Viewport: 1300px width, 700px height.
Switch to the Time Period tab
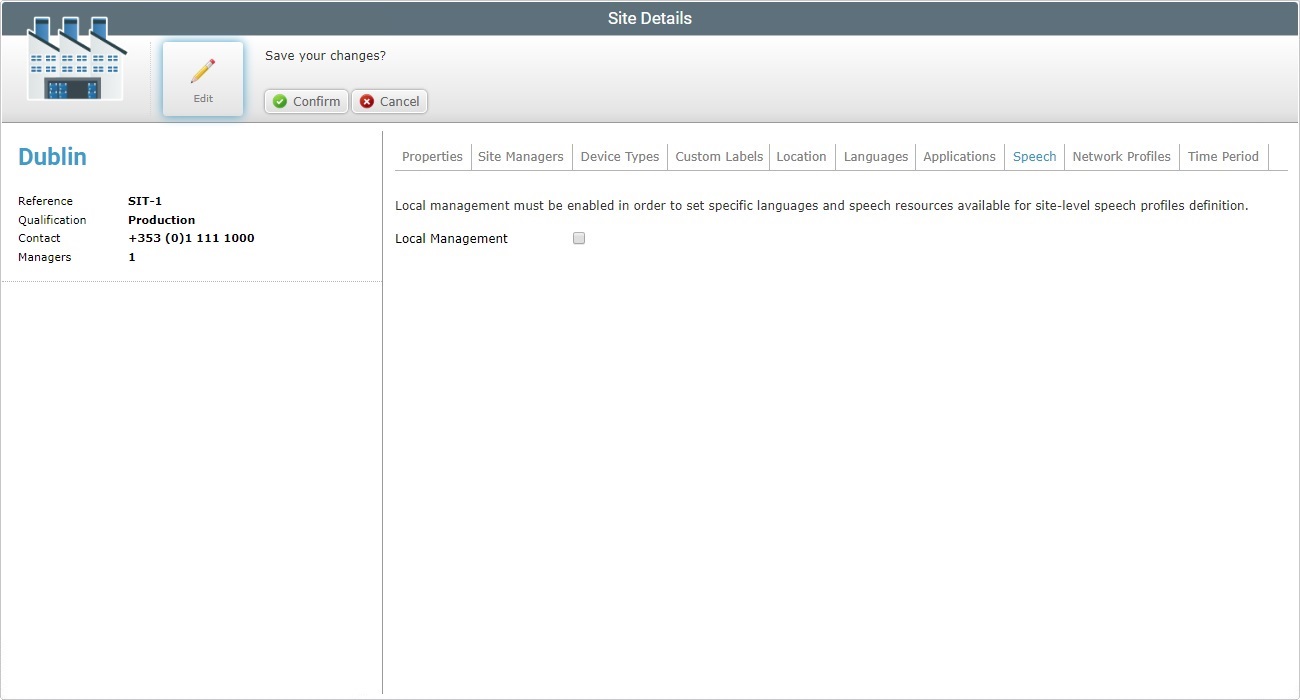[x=1223, y=156]
